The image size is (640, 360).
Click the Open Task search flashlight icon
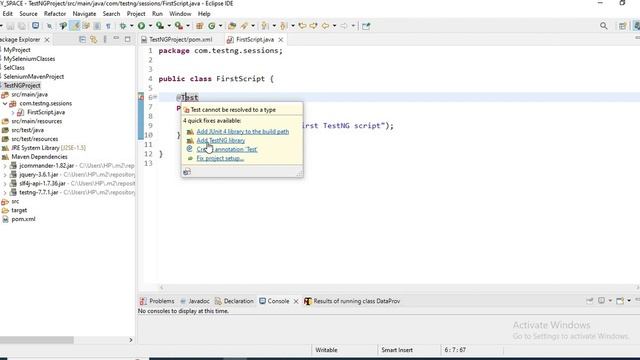click(244, 26)
